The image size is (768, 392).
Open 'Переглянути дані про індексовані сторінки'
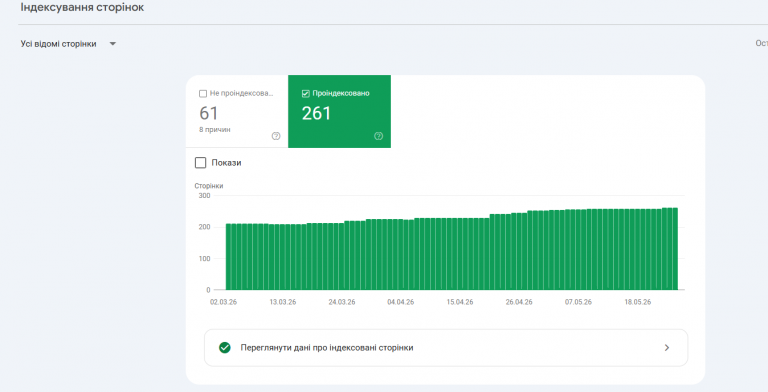coord(446,348)
